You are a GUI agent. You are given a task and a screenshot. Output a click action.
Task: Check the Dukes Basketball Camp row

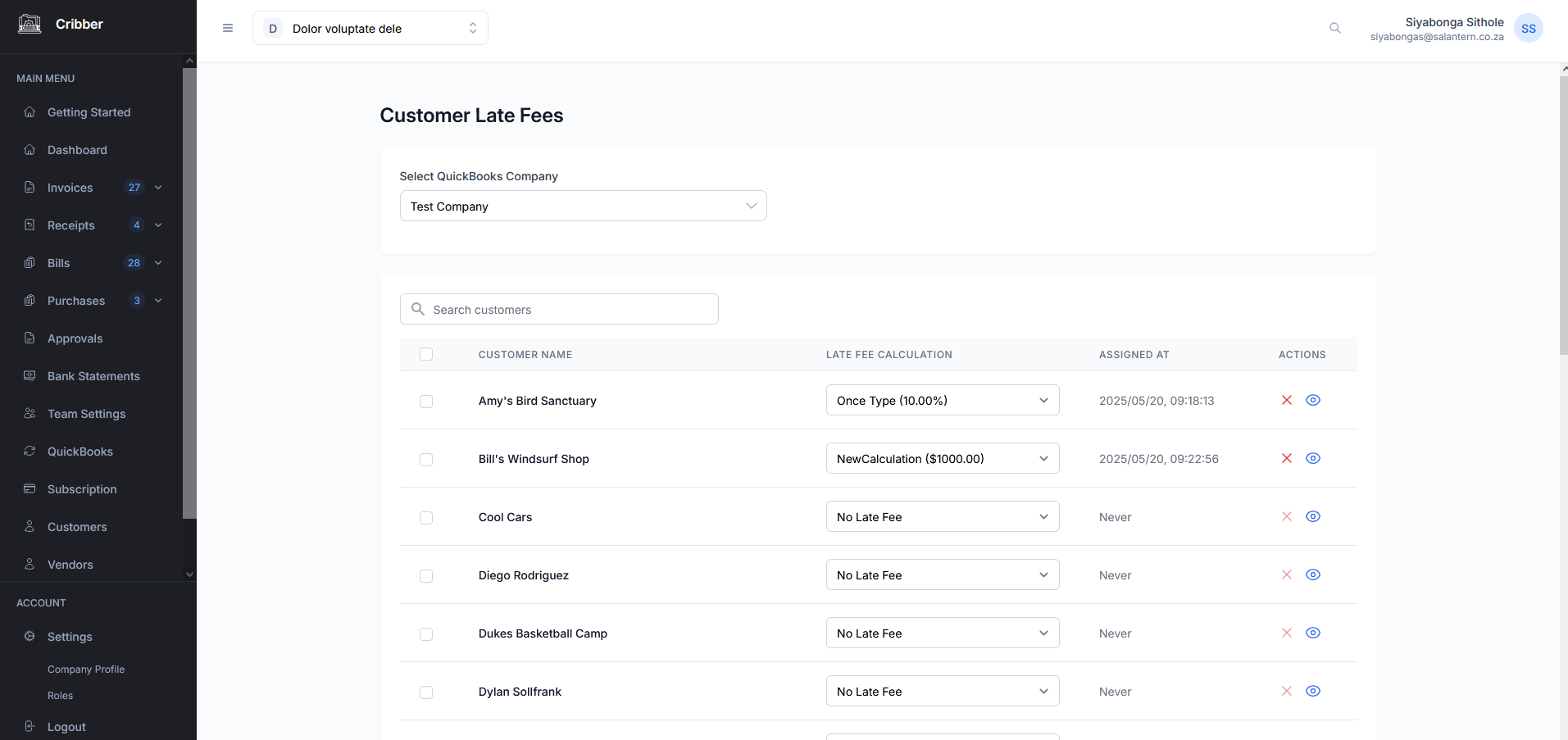click(x=426, y=634)
